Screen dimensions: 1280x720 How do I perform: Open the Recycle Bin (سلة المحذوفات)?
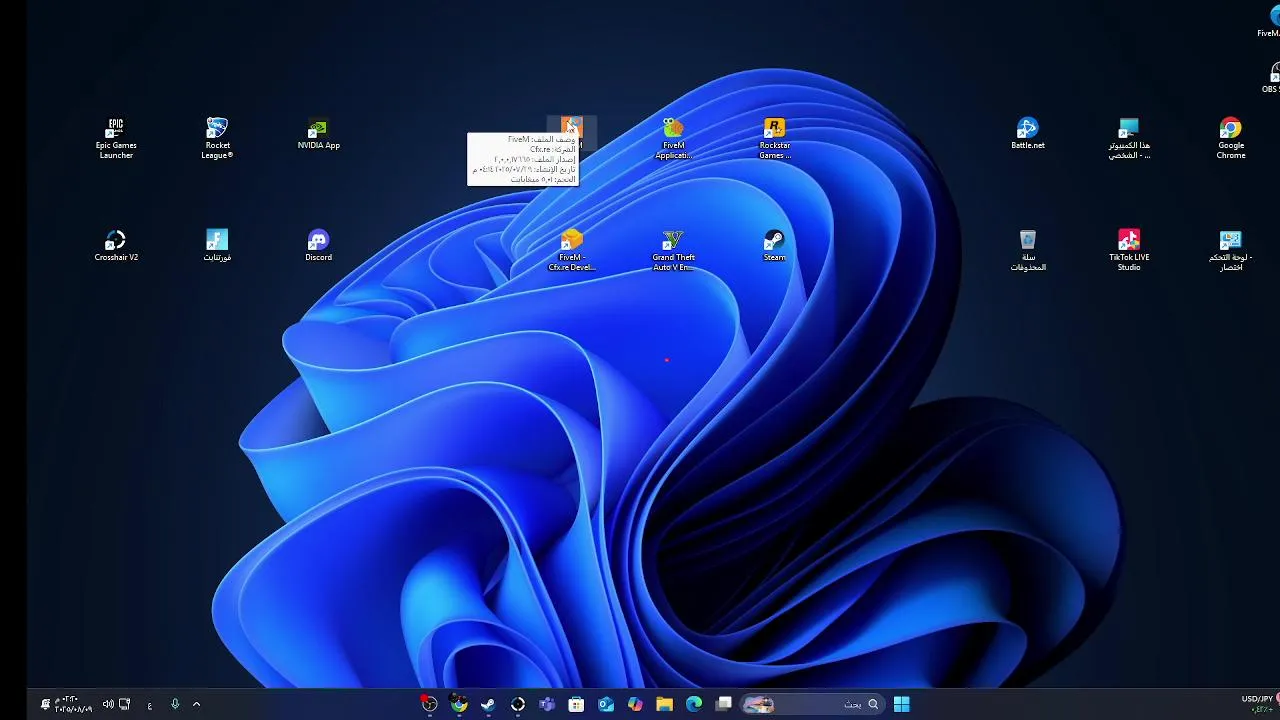(1027, 250)
